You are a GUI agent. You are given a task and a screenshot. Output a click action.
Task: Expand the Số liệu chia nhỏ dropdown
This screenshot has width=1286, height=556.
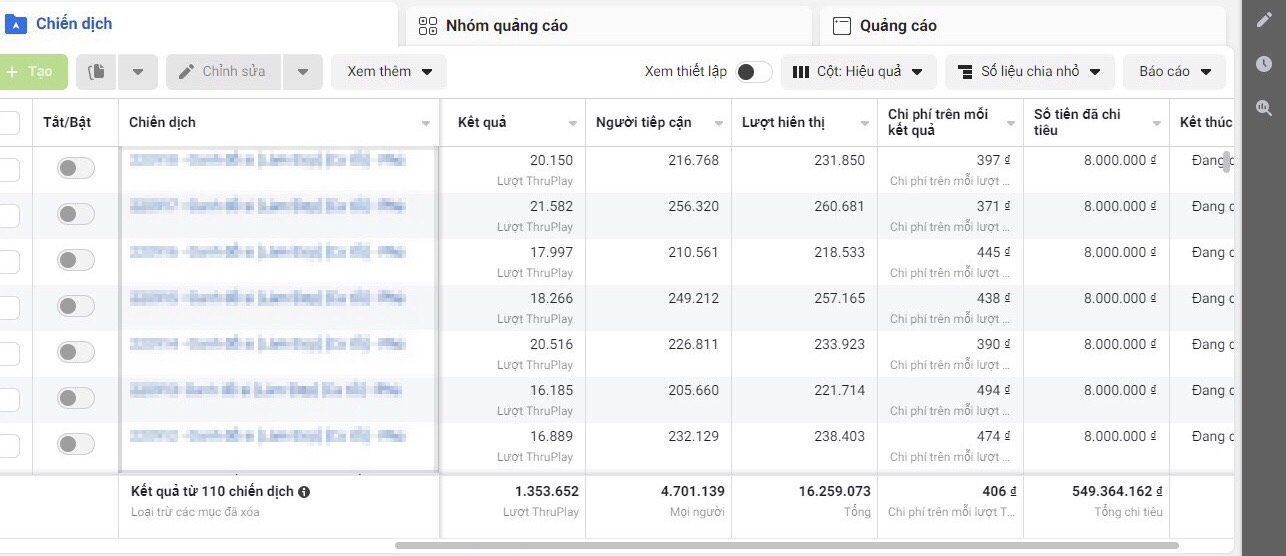[x=1029, y=72]
